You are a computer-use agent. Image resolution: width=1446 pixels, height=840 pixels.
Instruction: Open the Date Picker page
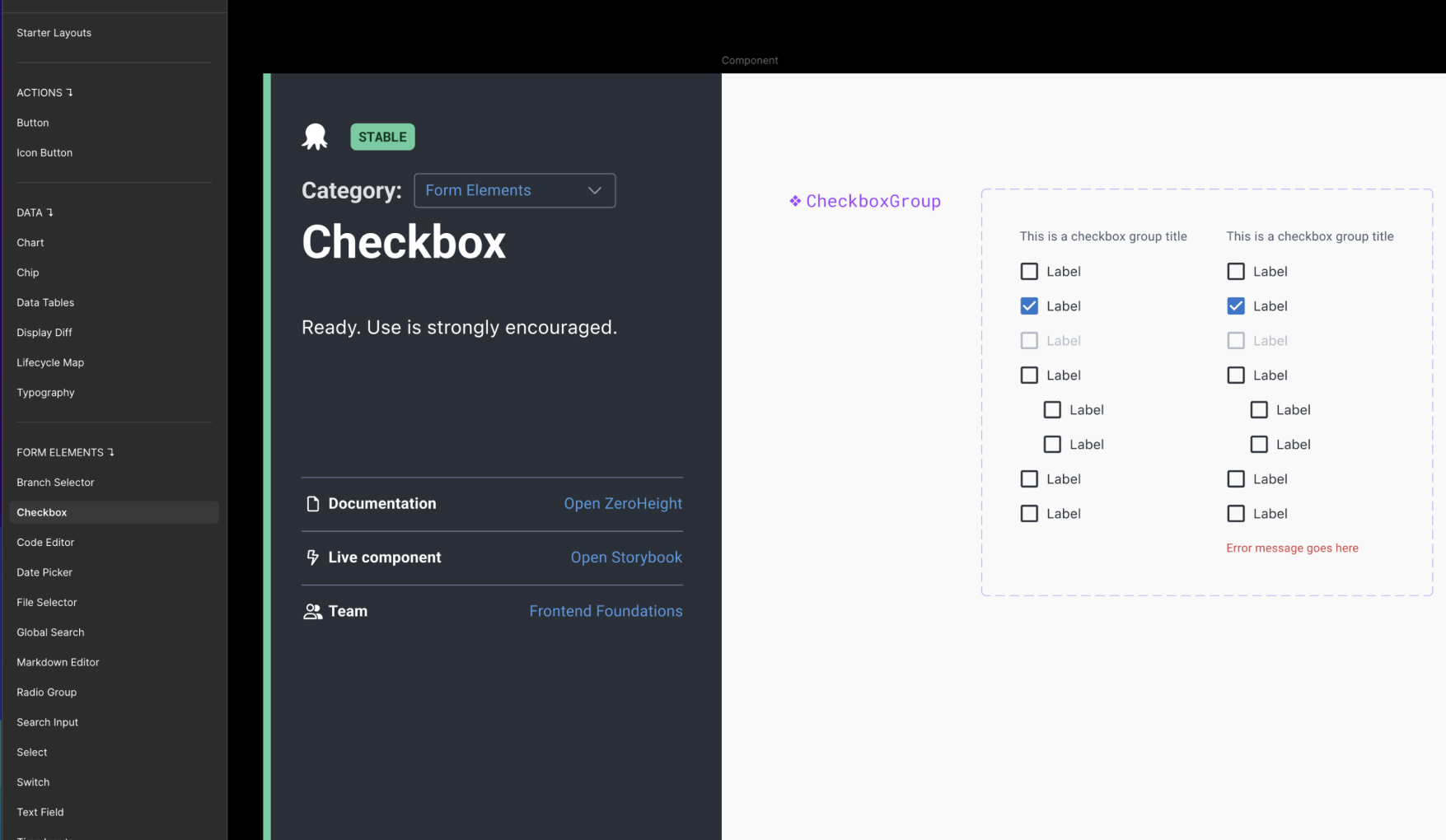(44, 572)
